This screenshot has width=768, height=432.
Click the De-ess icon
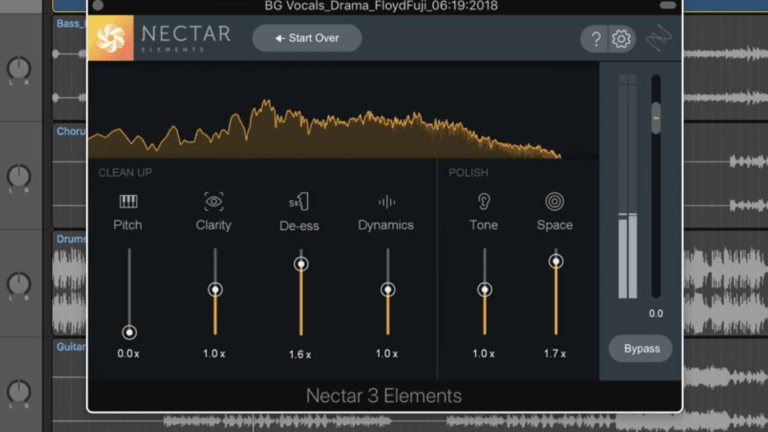[x=299, y=201]
